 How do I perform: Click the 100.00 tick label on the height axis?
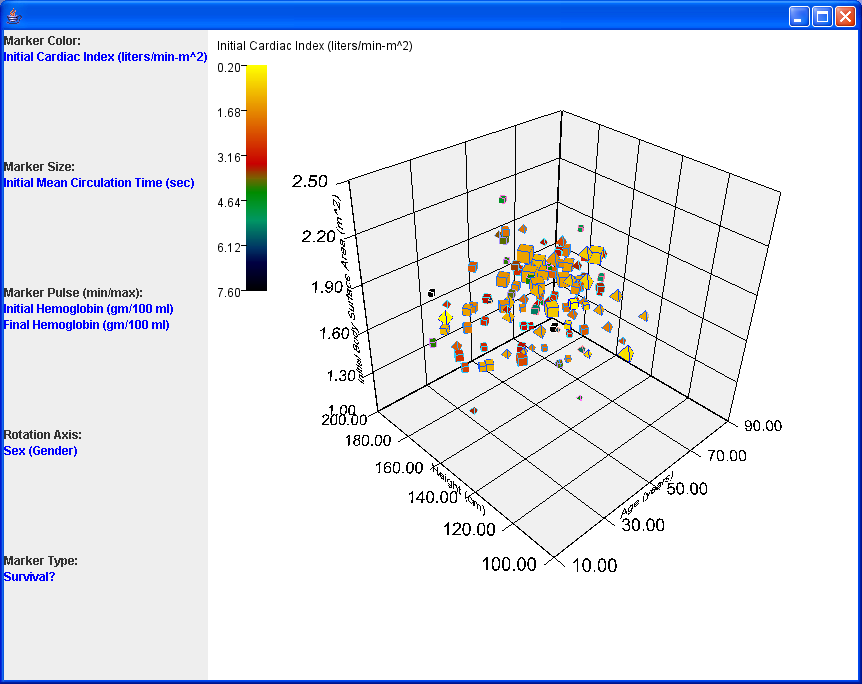click(x=508, y=564)
